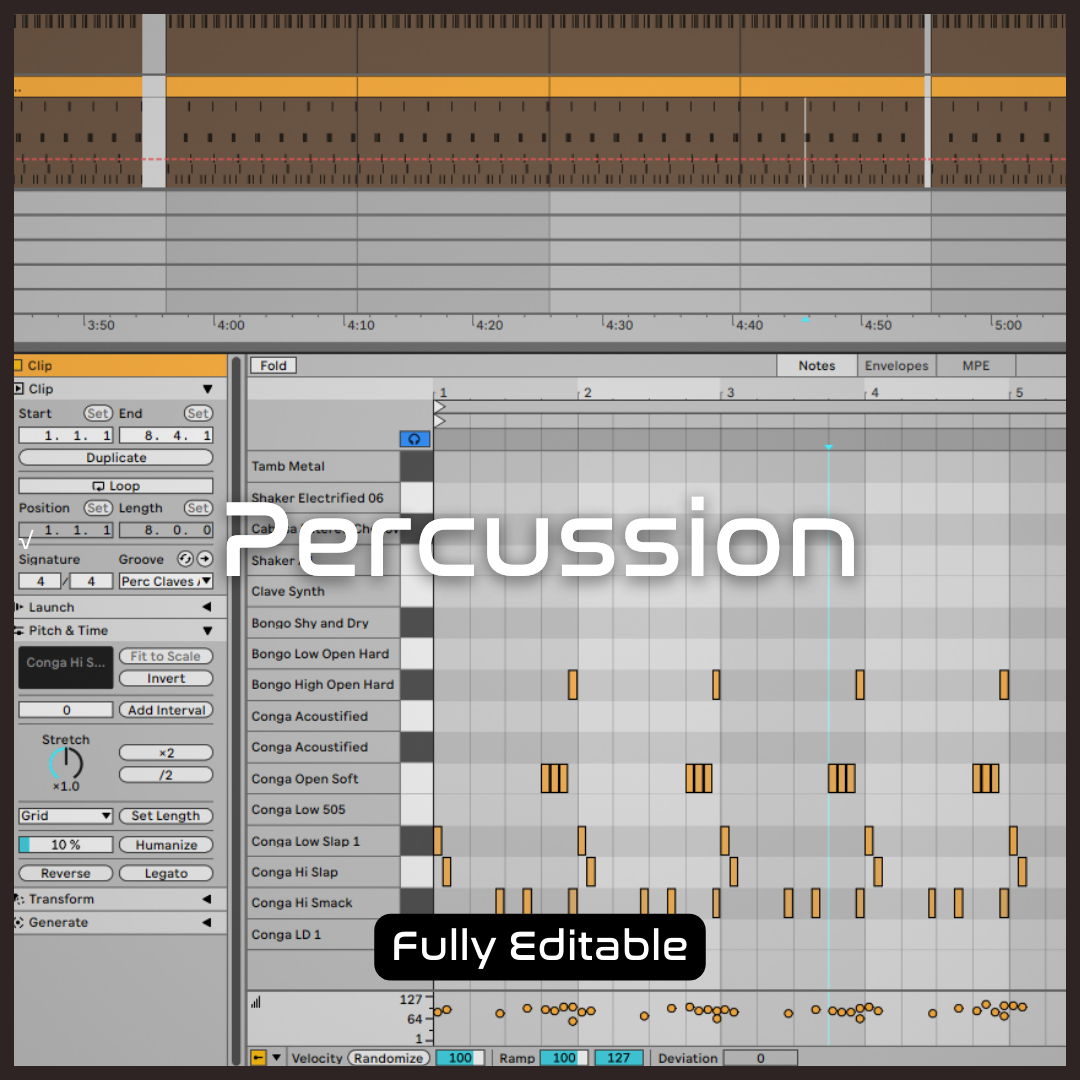Screen dimensions: 1080x1080
Task: Click the Launch panel icon
Action: [x=19, y=607]
